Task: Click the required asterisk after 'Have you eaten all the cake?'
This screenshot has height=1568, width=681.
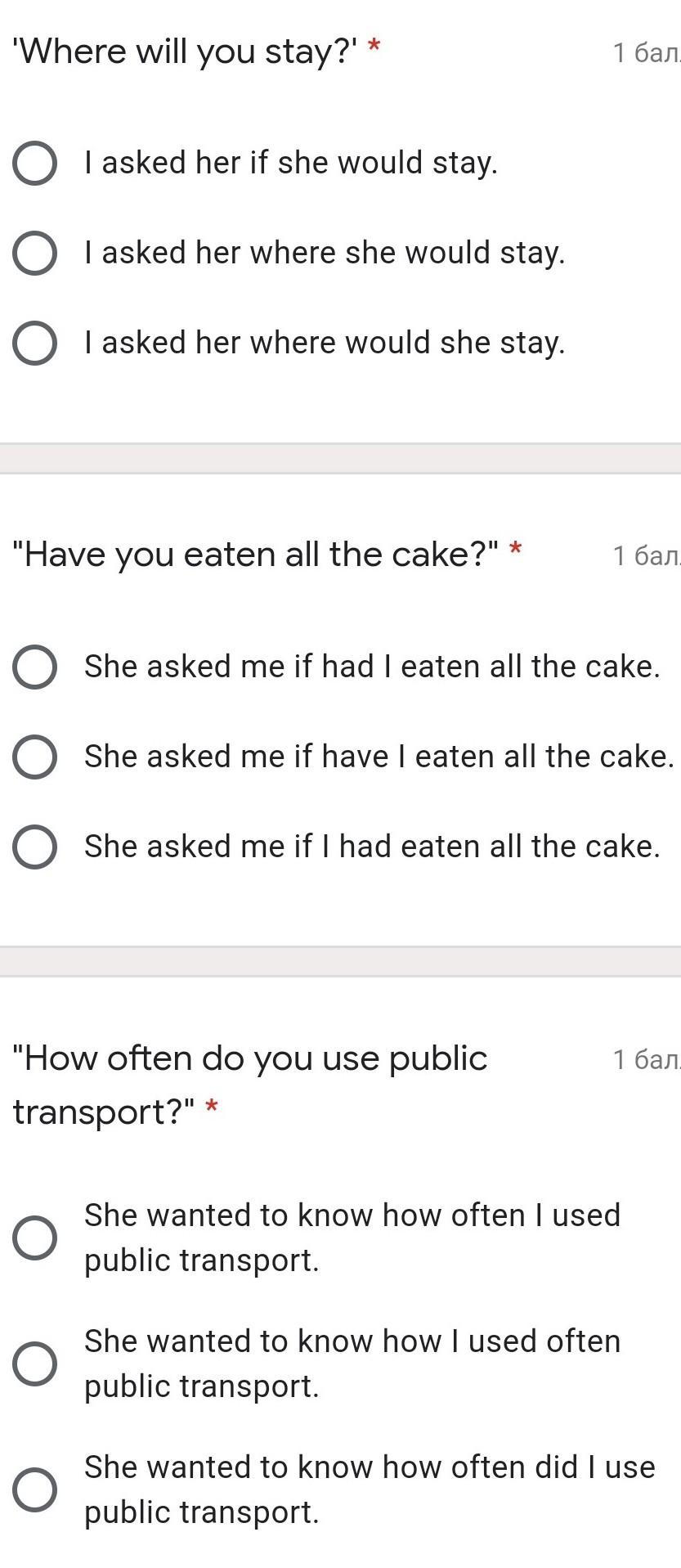Action: (x=515, y=550)
